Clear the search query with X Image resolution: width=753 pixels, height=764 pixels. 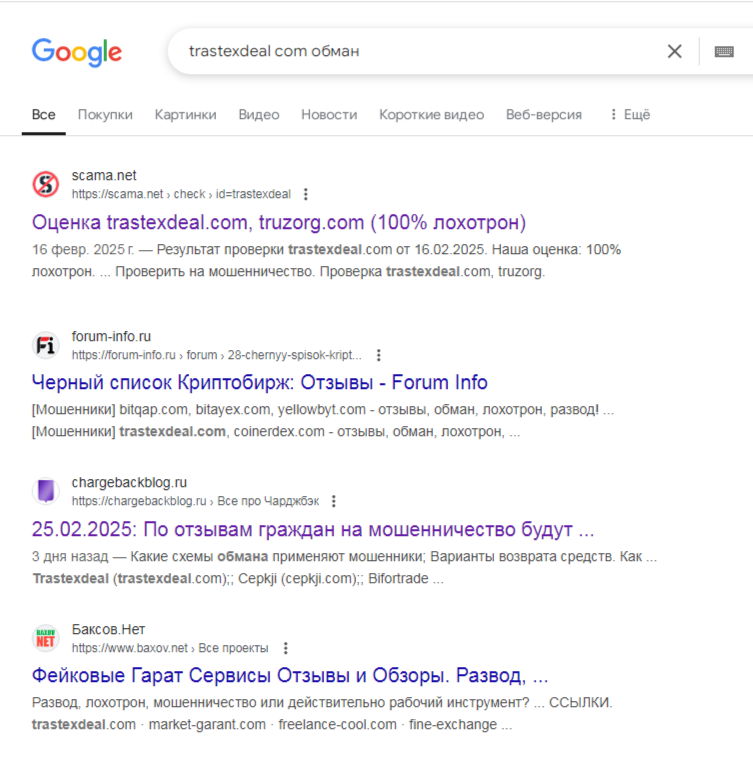(x=675, y=51)
